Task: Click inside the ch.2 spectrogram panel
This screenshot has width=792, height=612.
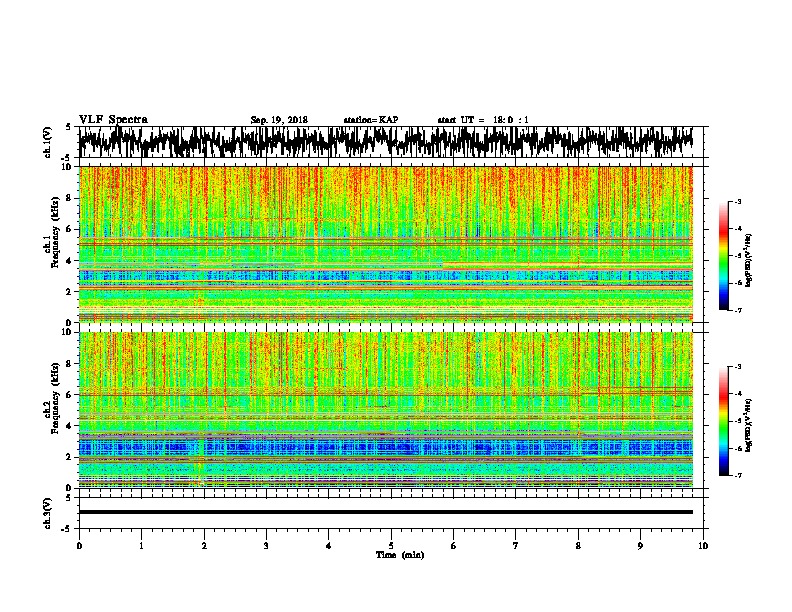Action: coord(385,410)
